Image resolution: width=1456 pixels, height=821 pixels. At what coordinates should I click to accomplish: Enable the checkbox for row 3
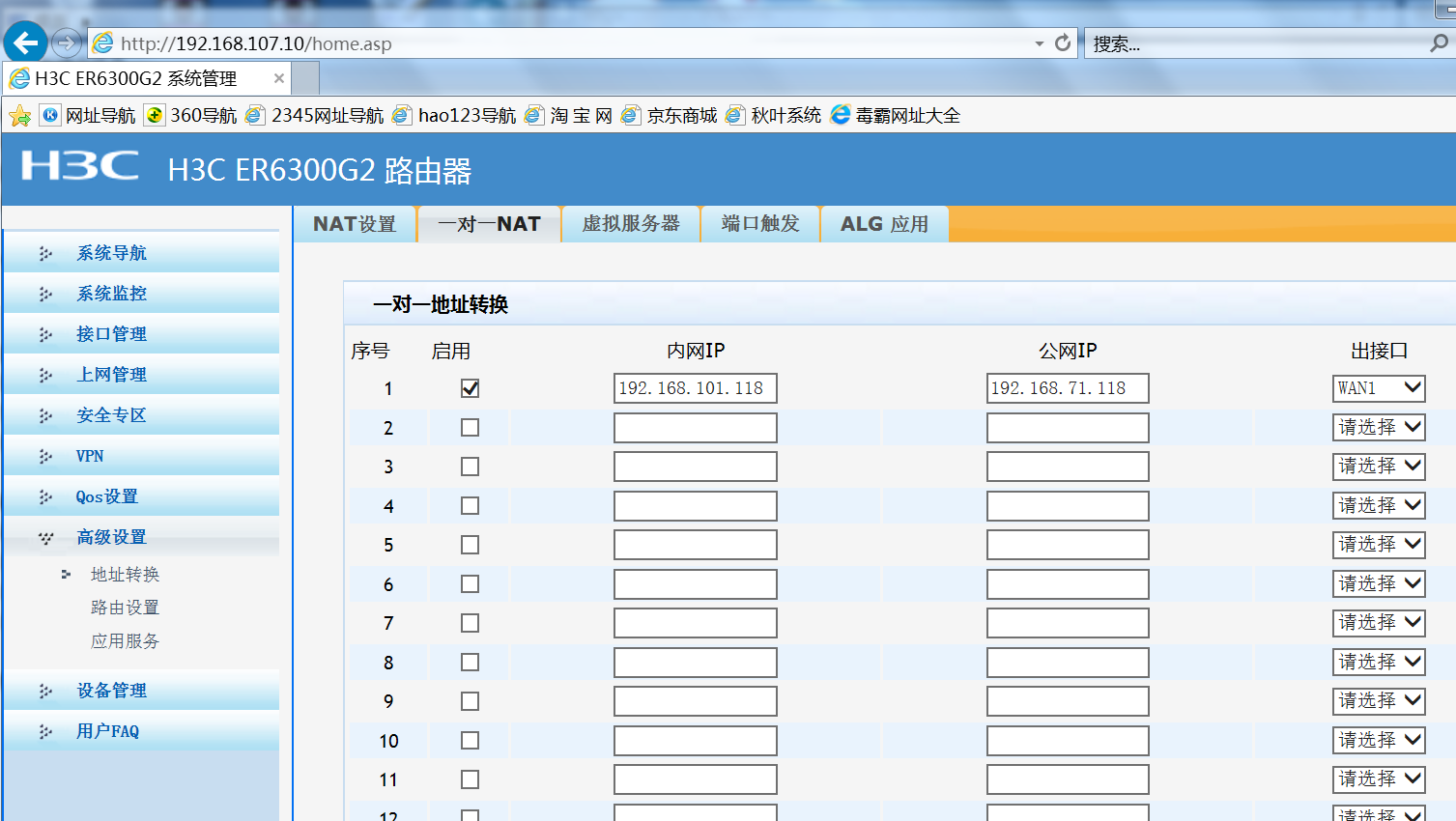tap(470, 467)
